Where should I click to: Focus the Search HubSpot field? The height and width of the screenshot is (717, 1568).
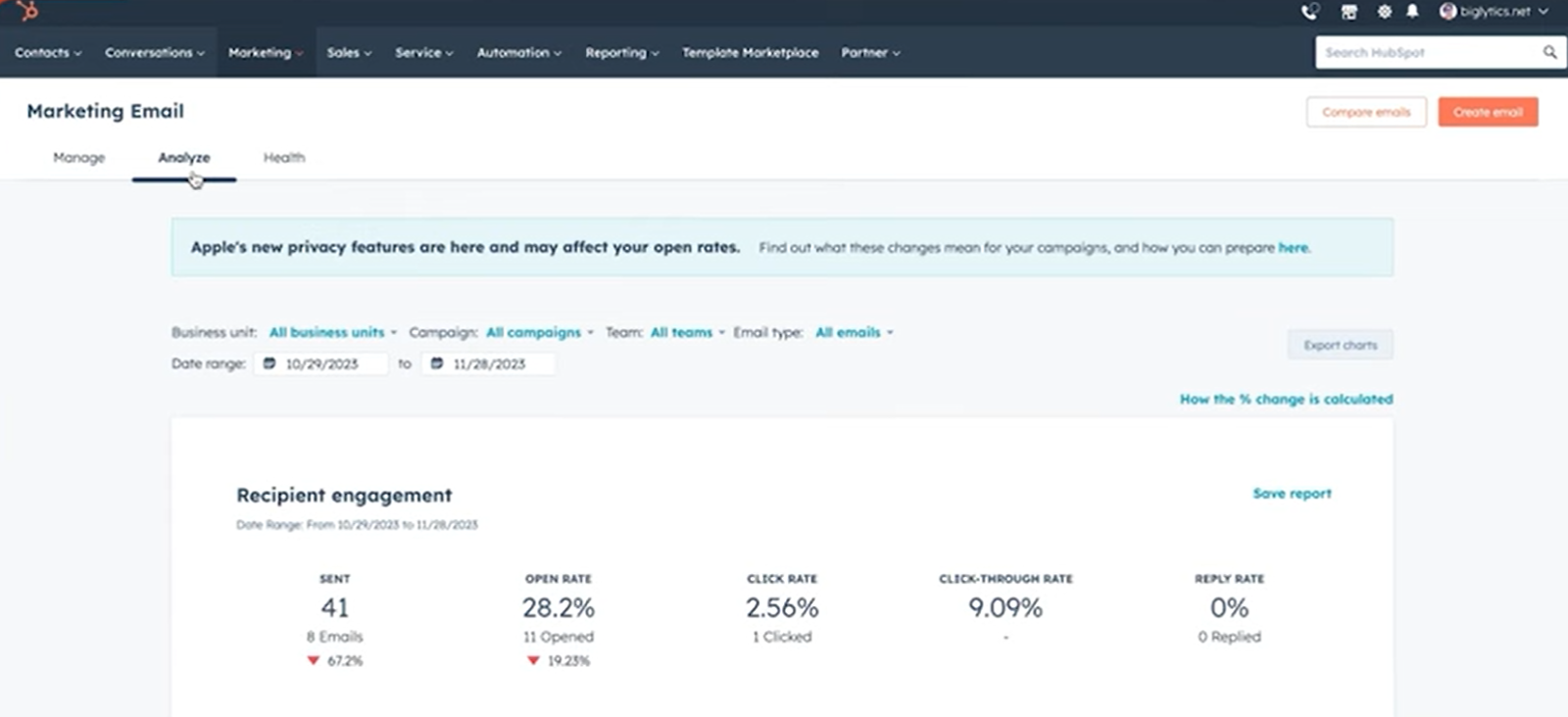pos(1426,53)
